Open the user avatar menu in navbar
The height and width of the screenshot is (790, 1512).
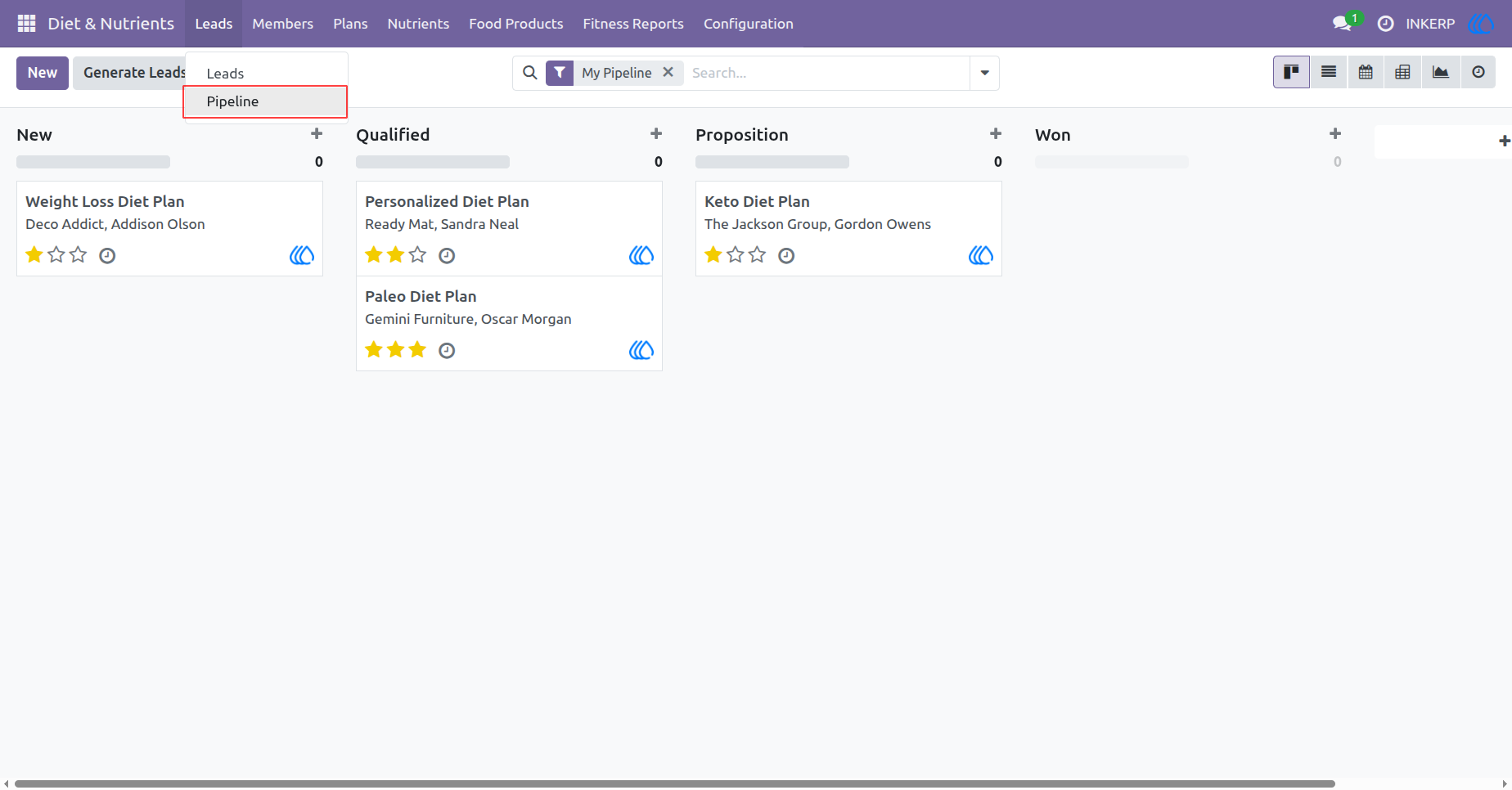pos(1480,24)
